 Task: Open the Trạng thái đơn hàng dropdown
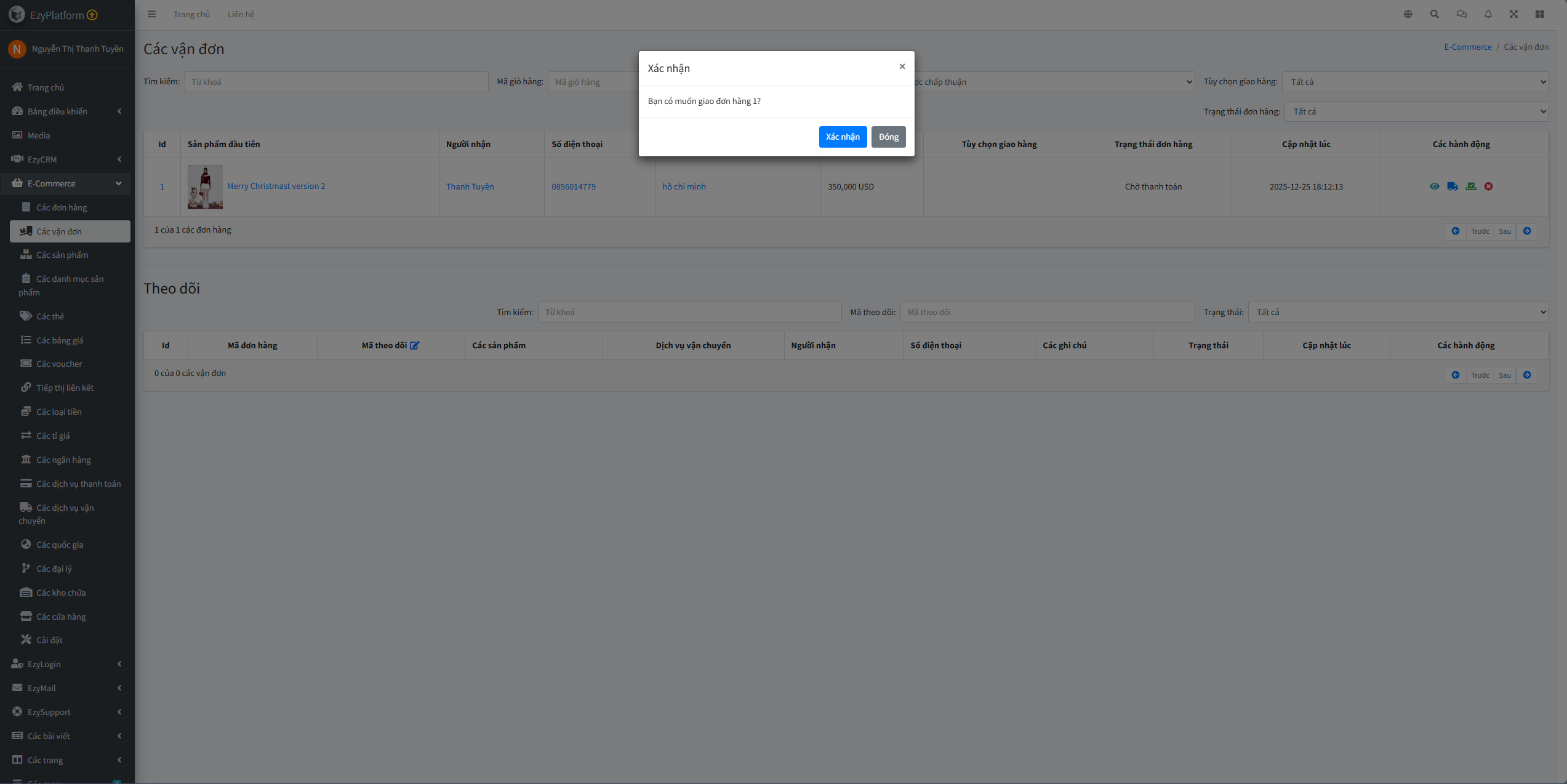(1416, 111)
